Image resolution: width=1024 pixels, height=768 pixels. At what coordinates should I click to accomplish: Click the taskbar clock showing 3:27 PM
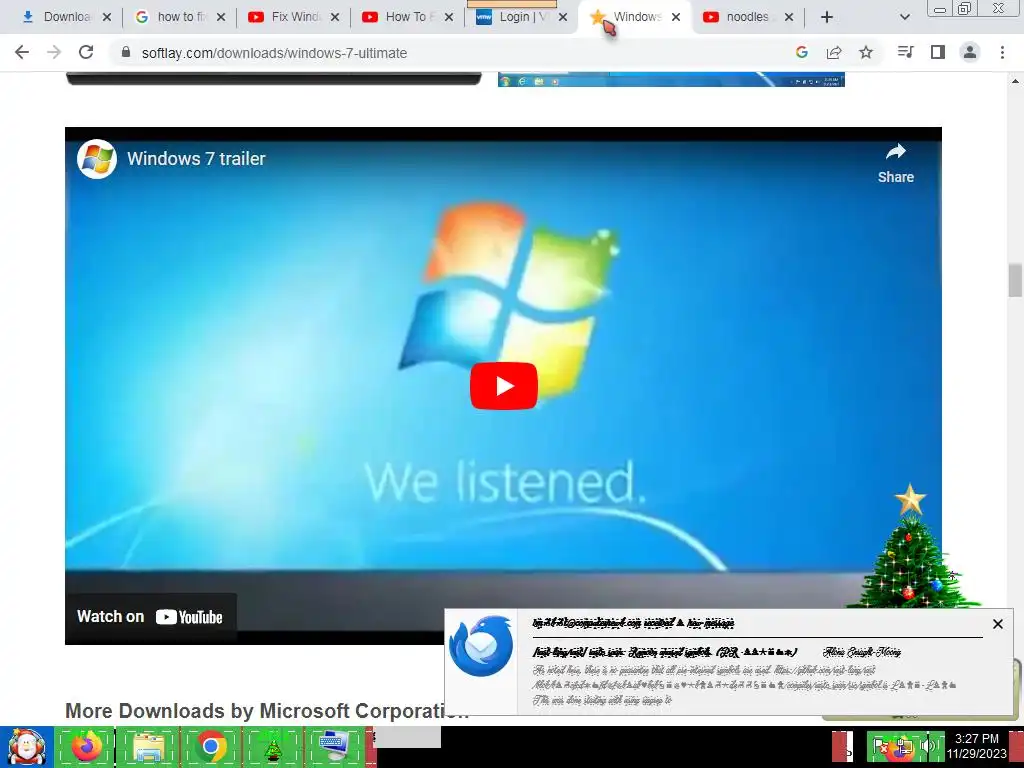(x=976, y=746)
